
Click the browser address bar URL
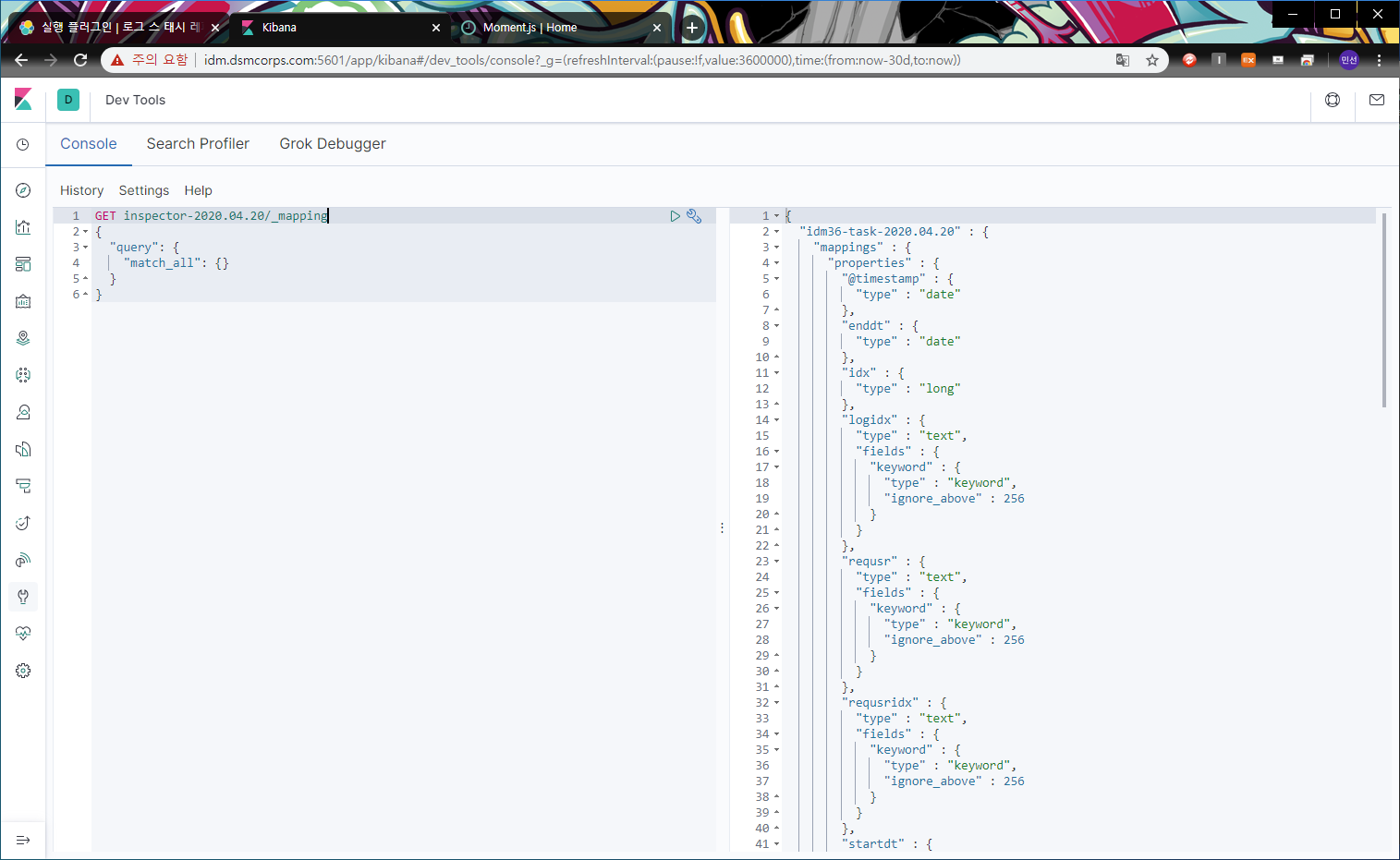[582, 60]
